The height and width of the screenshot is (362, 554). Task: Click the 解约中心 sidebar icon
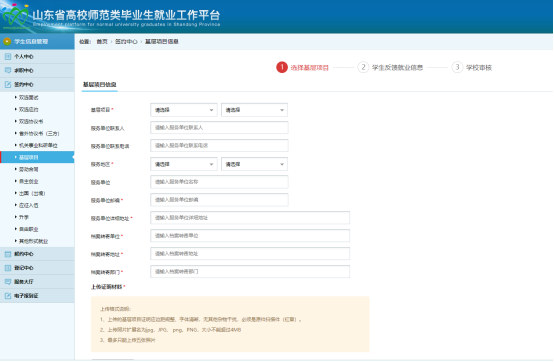pyautogui.click(x=8, y=254)
